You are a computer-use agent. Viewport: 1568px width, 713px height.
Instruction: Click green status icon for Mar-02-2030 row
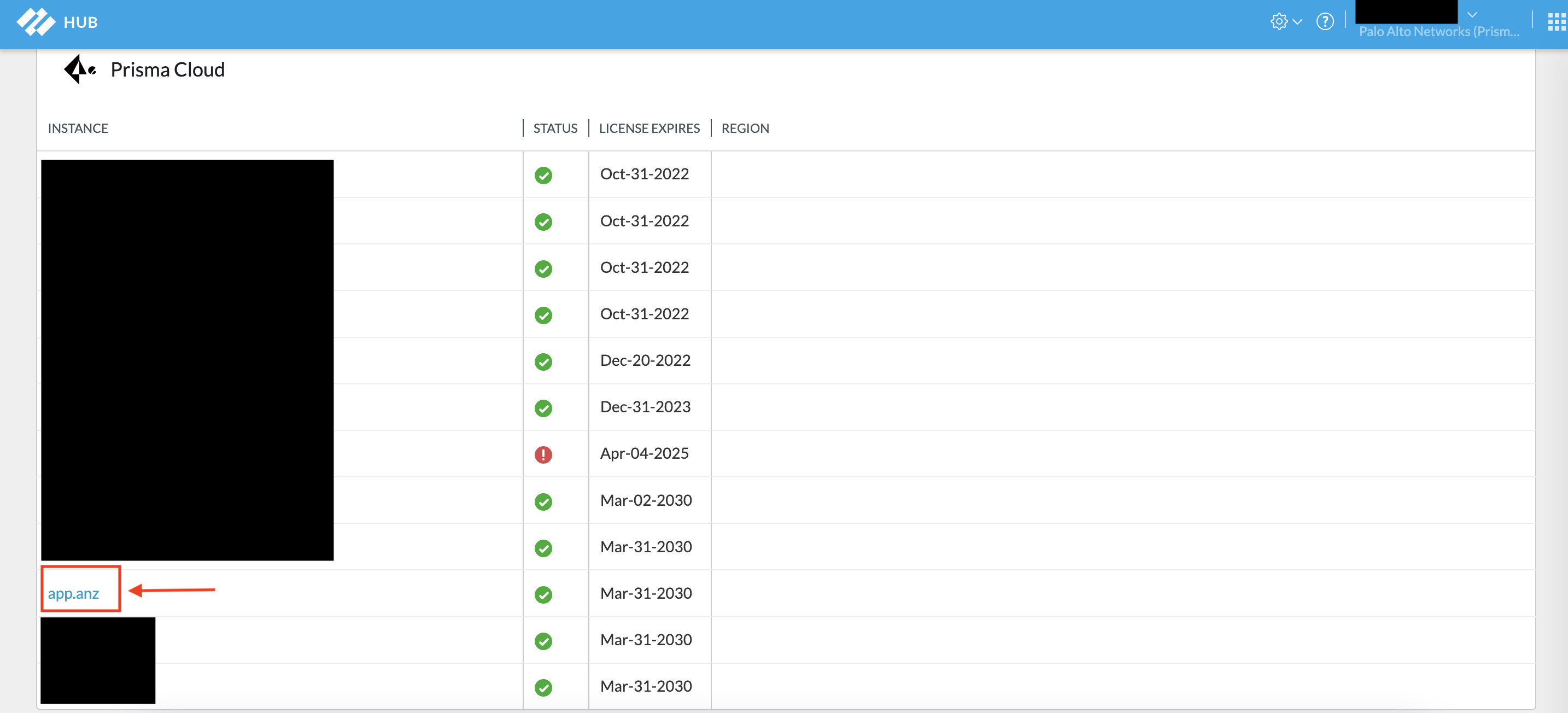click(543, 502)
